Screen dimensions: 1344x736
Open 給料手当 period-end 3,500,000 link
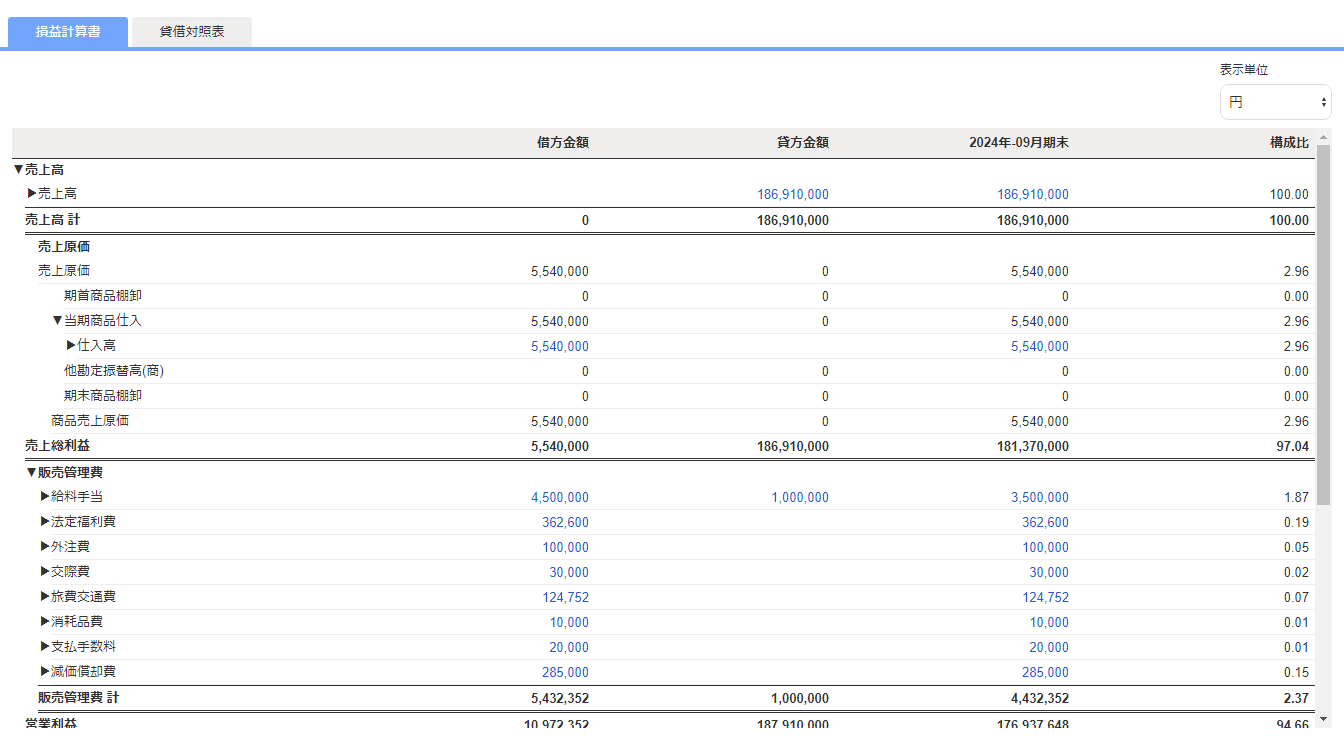click(x=1040, y=497)
